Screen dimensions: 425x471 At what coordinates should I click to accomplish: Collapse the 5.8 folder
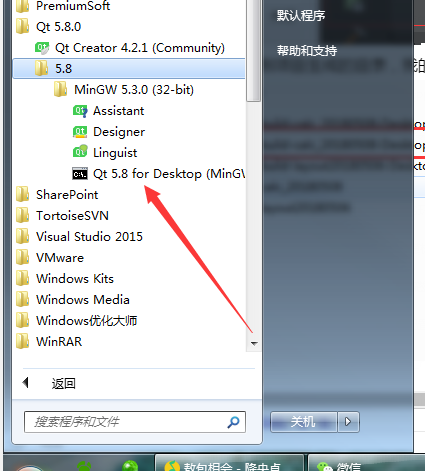(x=129, y=69)
